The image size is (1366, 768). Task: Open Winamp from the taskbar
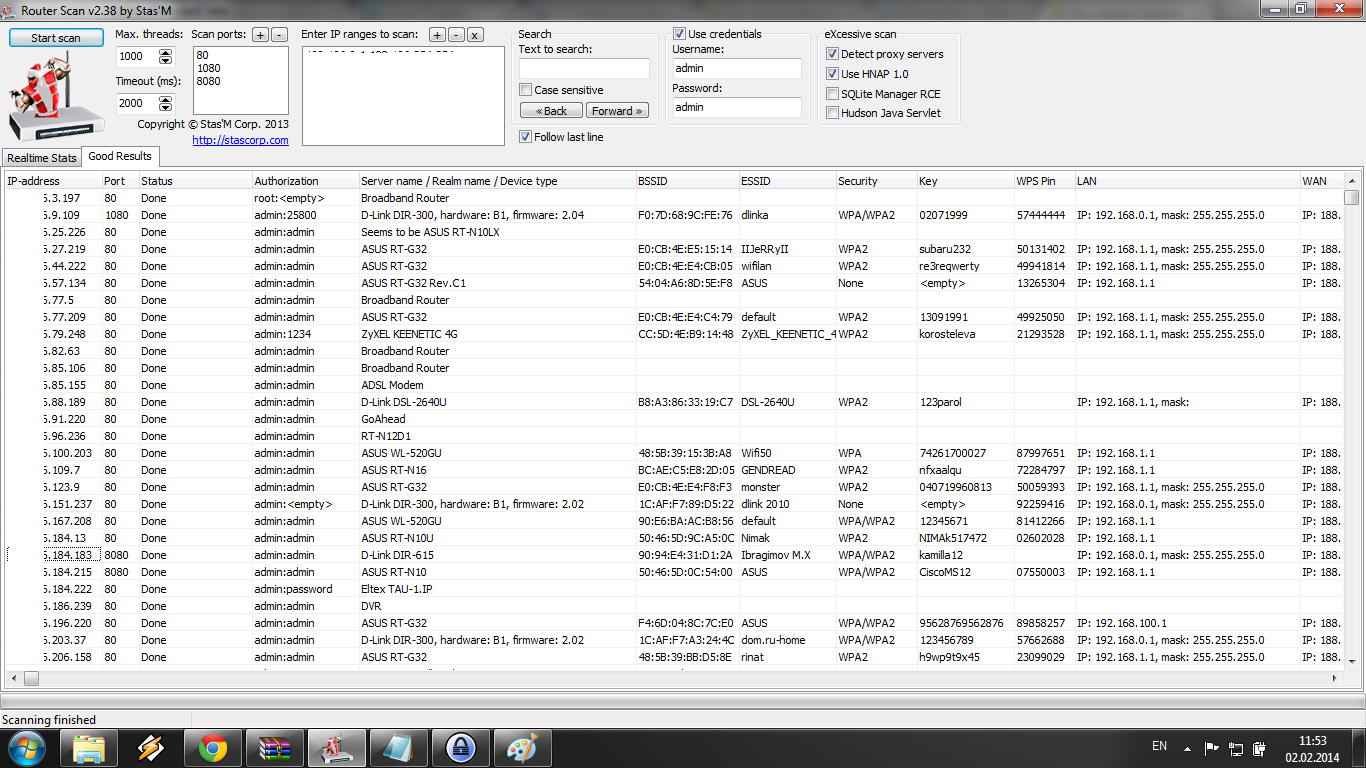click(150, 747)
